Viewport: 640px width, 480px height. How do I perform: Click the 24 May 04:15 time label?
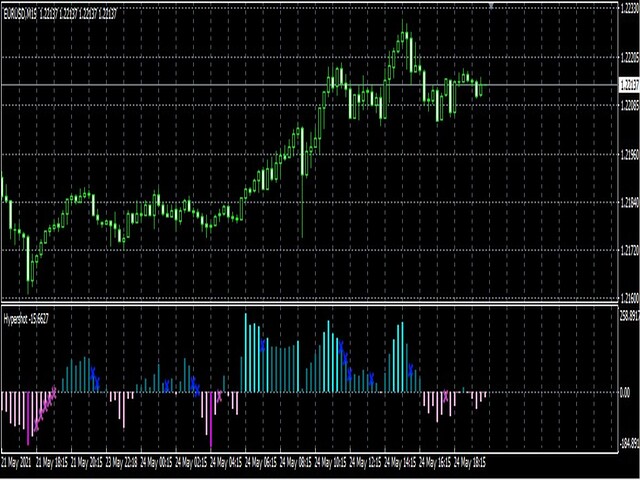(x=226, y=462)
